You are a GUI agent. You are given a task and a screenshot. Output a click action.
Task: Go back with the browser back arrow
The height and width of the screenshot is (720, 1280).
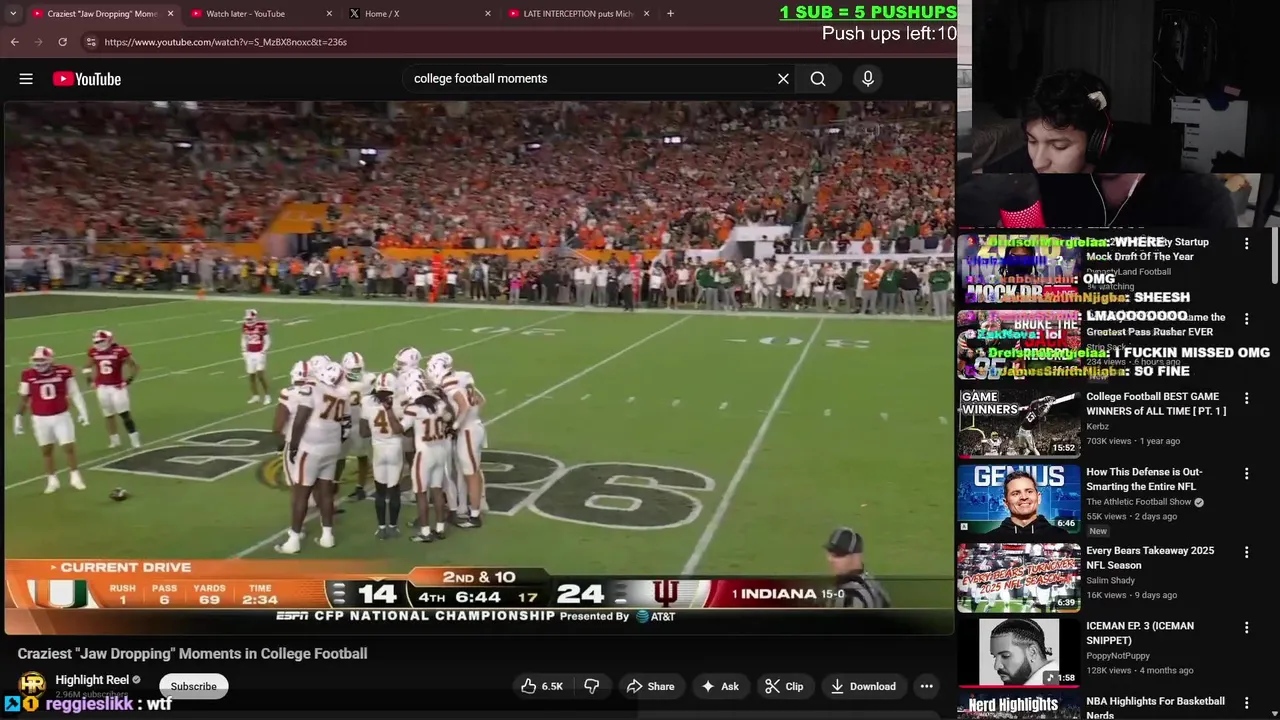click(x=14, y=42)
